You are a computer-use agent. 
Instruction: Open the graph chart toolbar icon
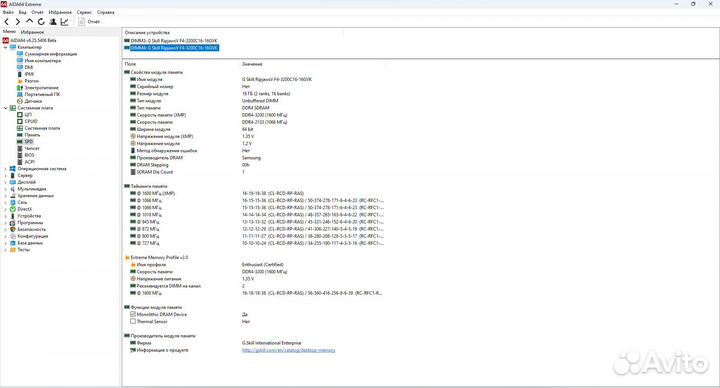tap(64, 22)
